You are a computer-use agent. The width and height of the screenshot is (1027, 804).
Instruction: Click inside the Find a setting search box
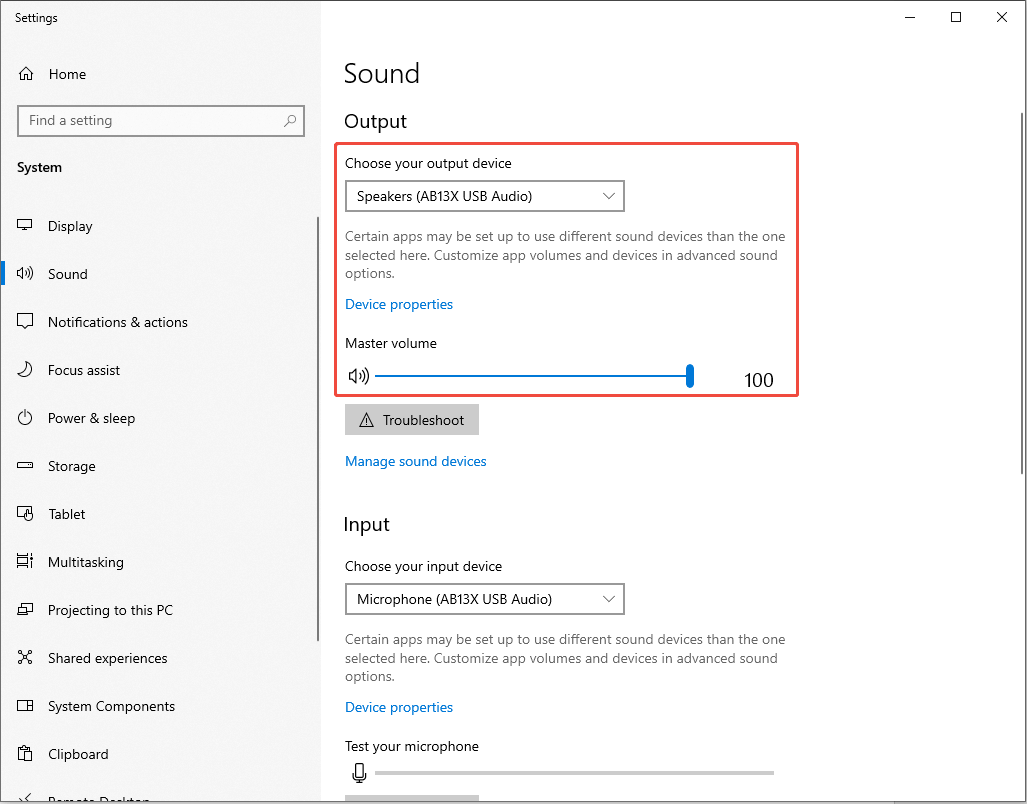coord(160,120)
